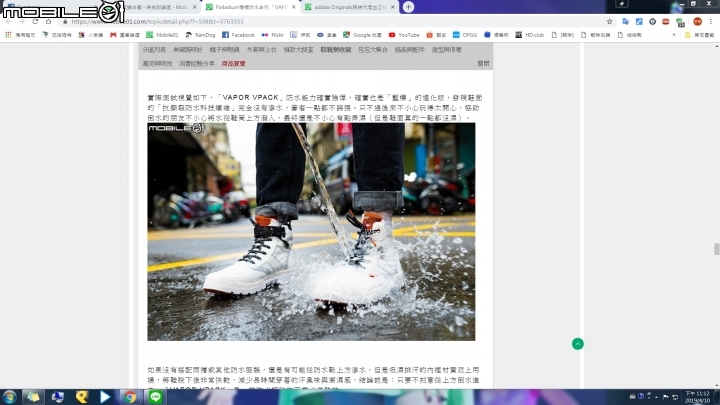Click the green back-to-top arrow button
720x405 pixels.
tap(577, 343)
